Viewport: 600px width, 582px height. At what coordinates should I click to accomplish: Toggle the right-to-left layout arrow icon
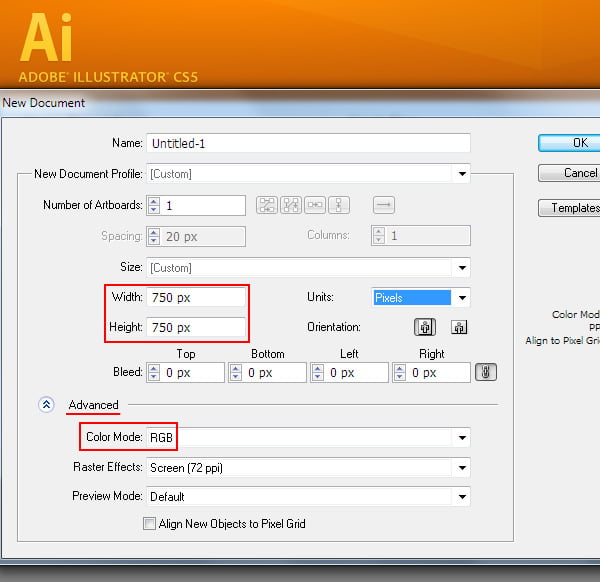(384, 205)
